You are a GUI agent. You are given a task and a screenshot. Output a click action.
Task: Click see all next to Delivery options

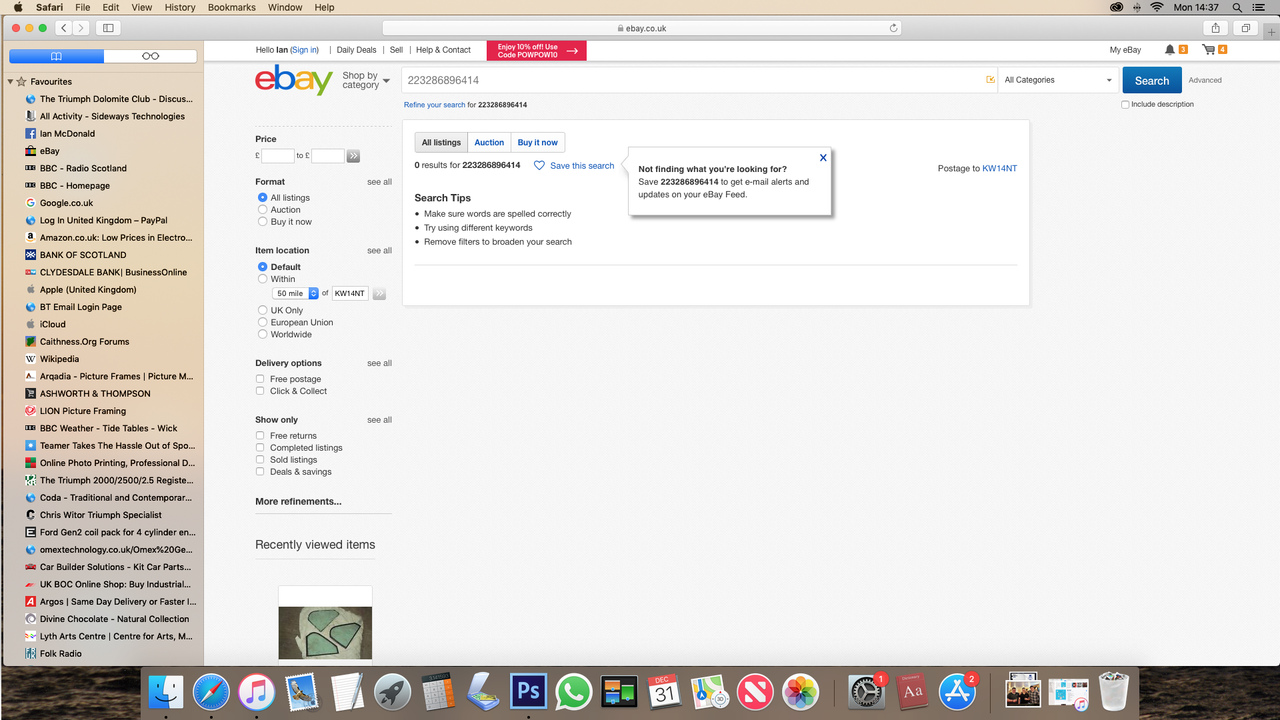[379, 363]
